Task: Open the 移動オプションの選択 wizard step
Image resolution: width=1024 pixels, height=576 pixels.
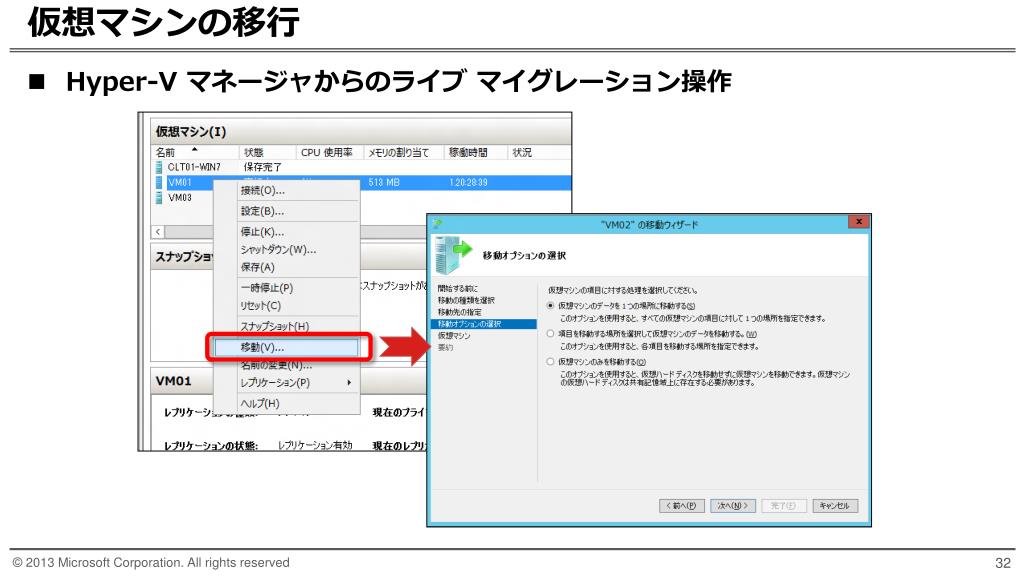Action: [483, 324]
